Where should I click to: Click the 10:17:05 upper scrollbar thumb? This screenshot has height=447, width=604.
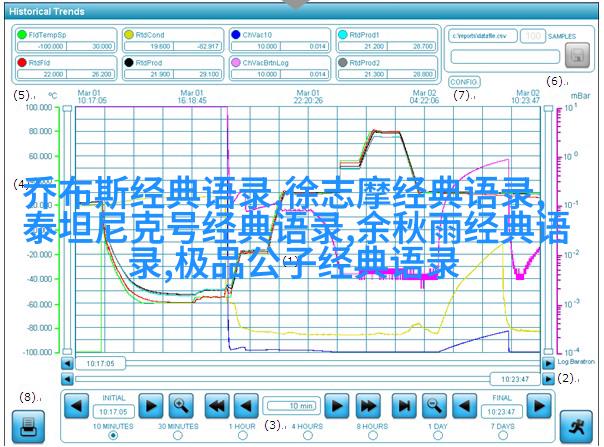[101, 363]
